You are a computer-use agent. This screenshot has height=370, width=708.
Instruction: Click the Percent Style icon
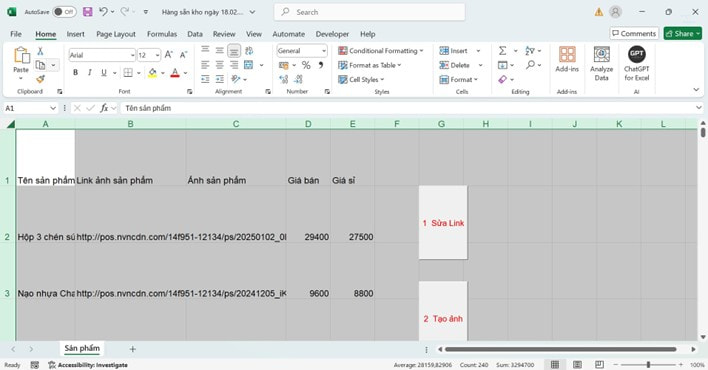pos(306,65)
